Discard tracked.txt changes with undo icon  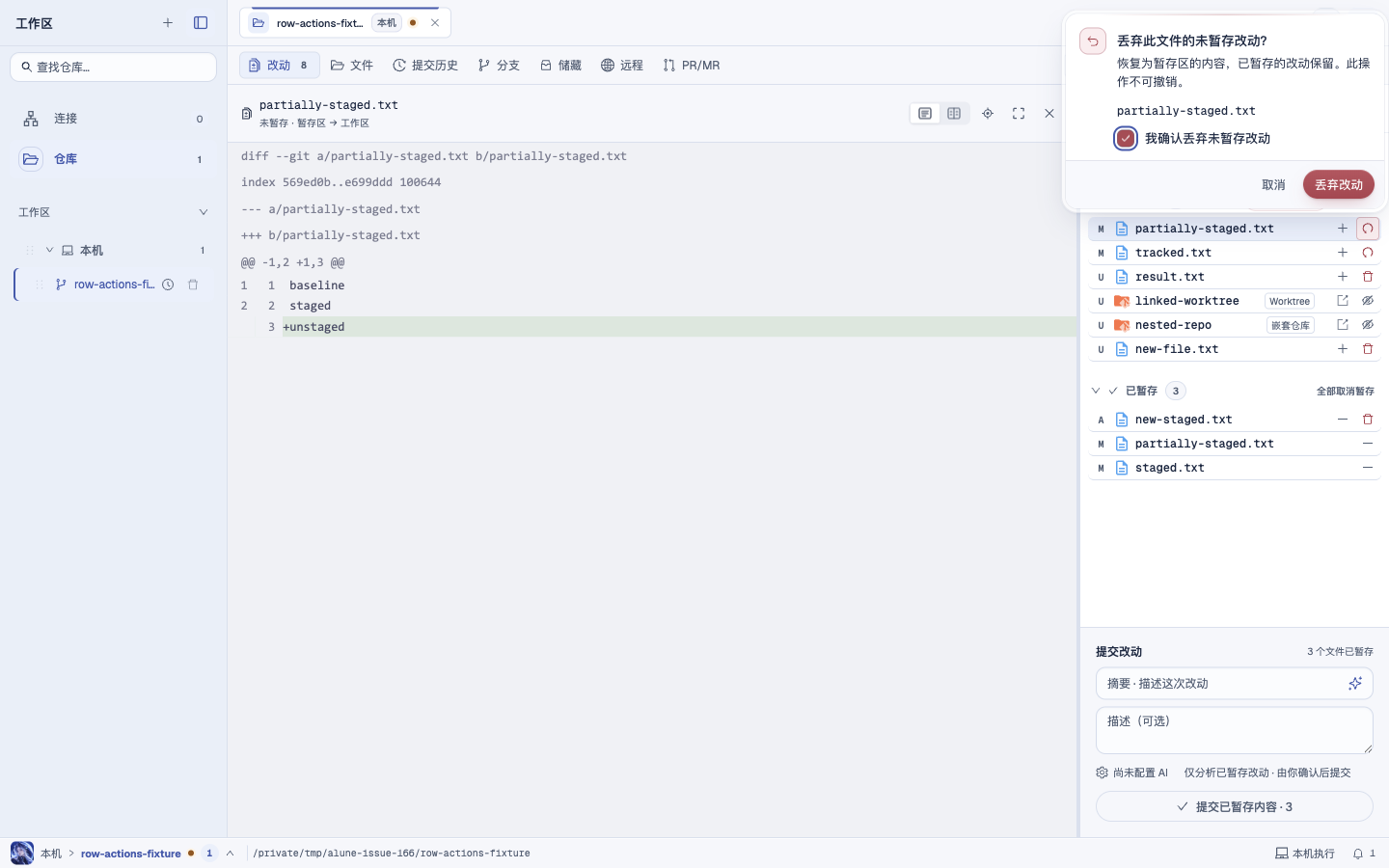pyautogui.click(x=1368, y=253)
